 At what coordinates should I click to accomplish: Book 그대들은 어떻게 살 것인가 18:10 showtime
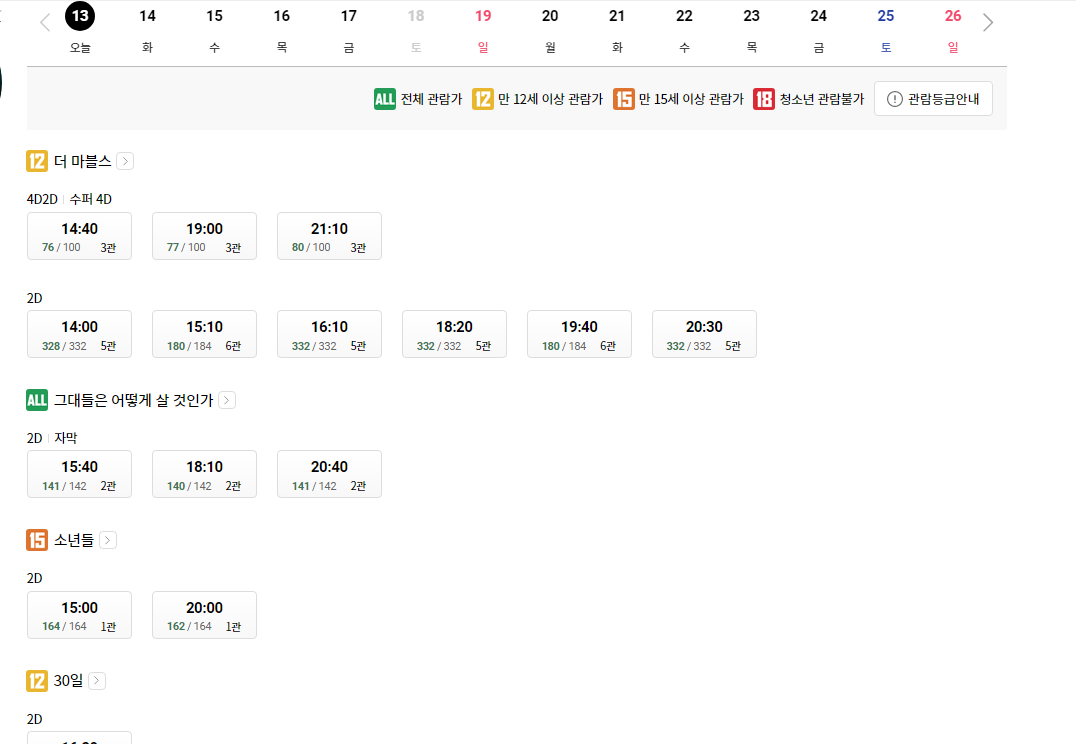204,474
